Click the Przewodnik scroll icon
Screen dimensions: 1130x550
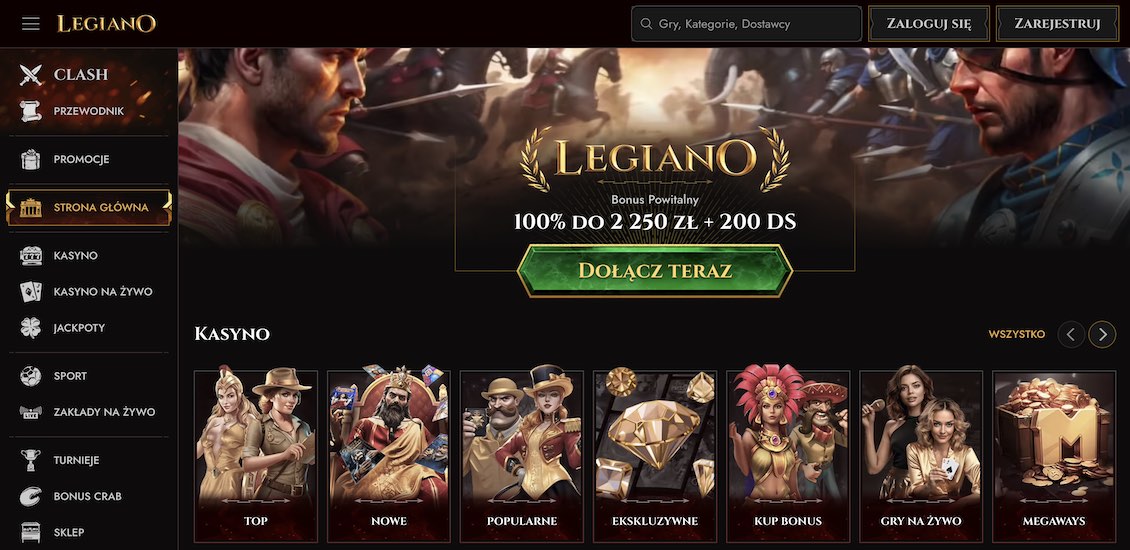coord(30,111)
